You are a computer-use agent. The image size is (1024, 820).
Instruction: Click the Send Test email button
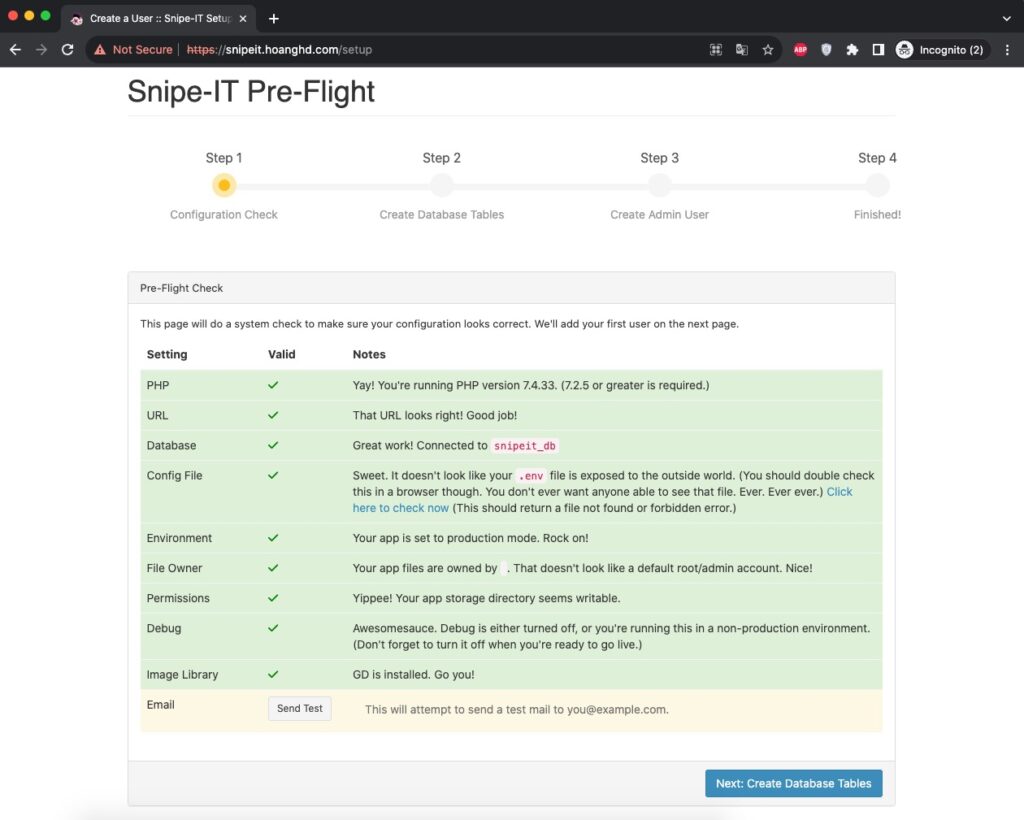click(x=300, y=708)
